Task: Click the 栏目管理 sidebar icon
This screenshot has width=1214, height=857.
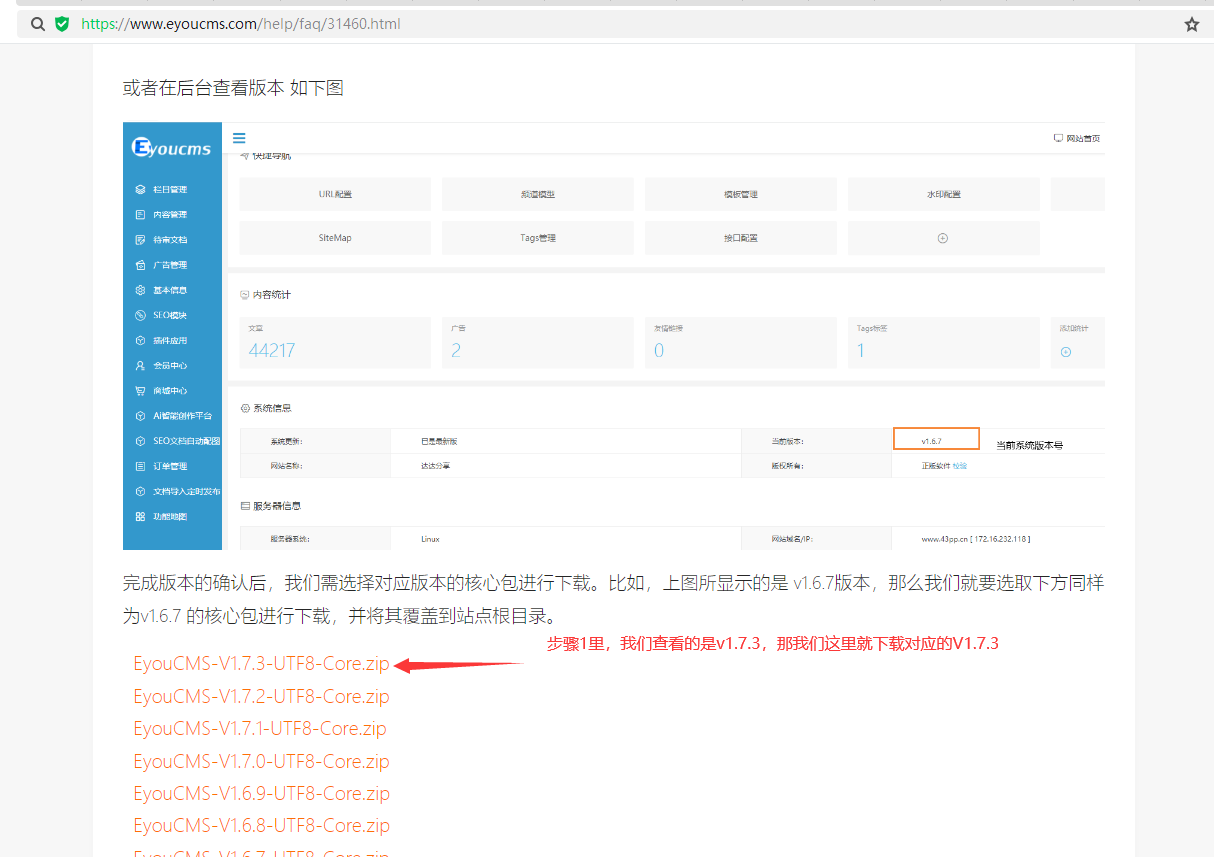Action: 141,189
